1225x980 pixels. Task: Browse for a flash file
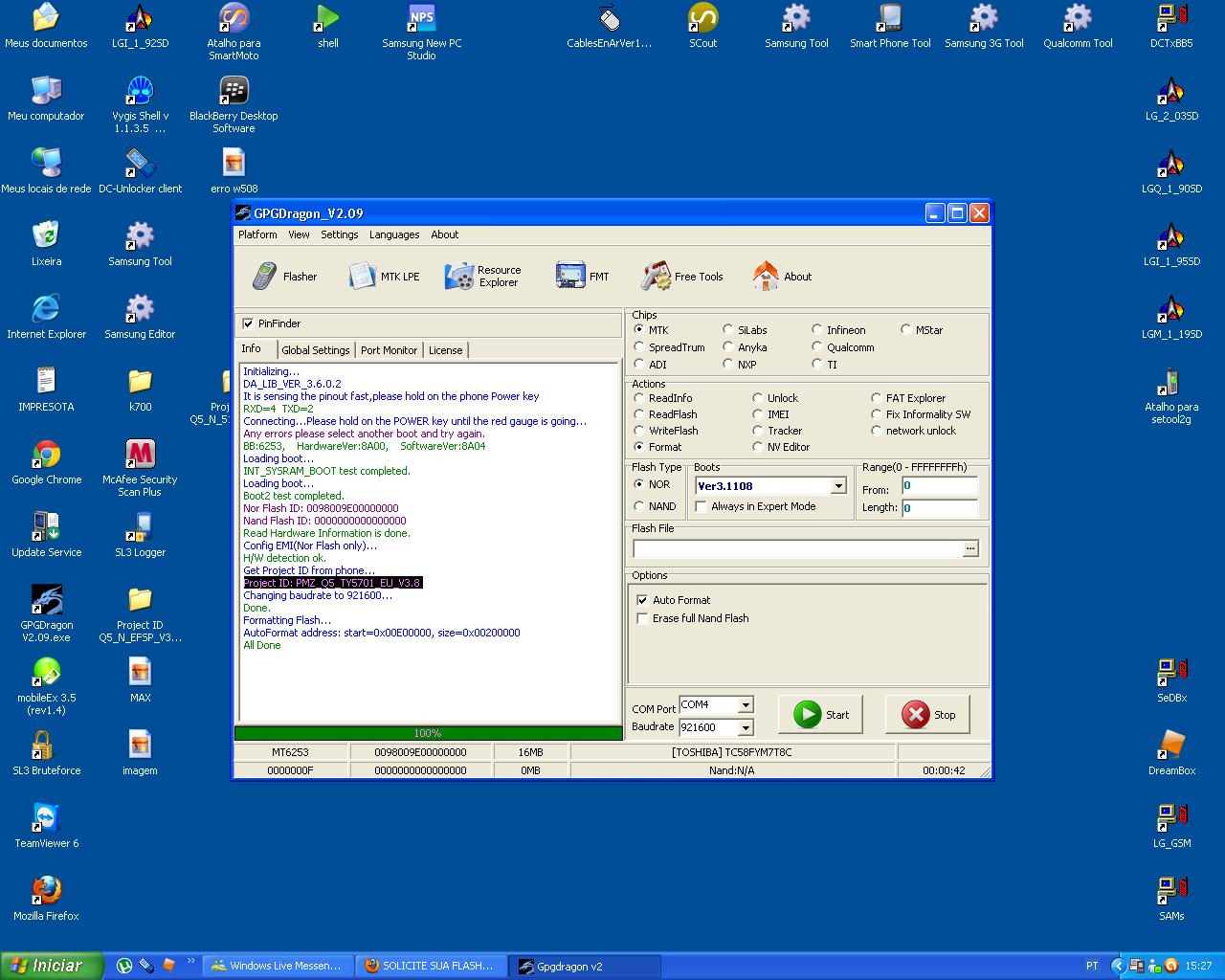[x=970, y=549]
